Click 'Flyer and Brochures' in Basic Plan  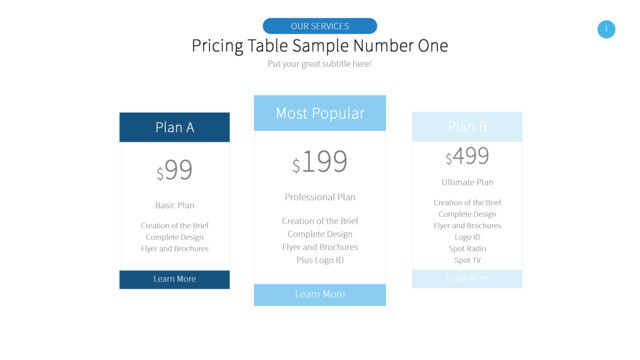point(174,249)
